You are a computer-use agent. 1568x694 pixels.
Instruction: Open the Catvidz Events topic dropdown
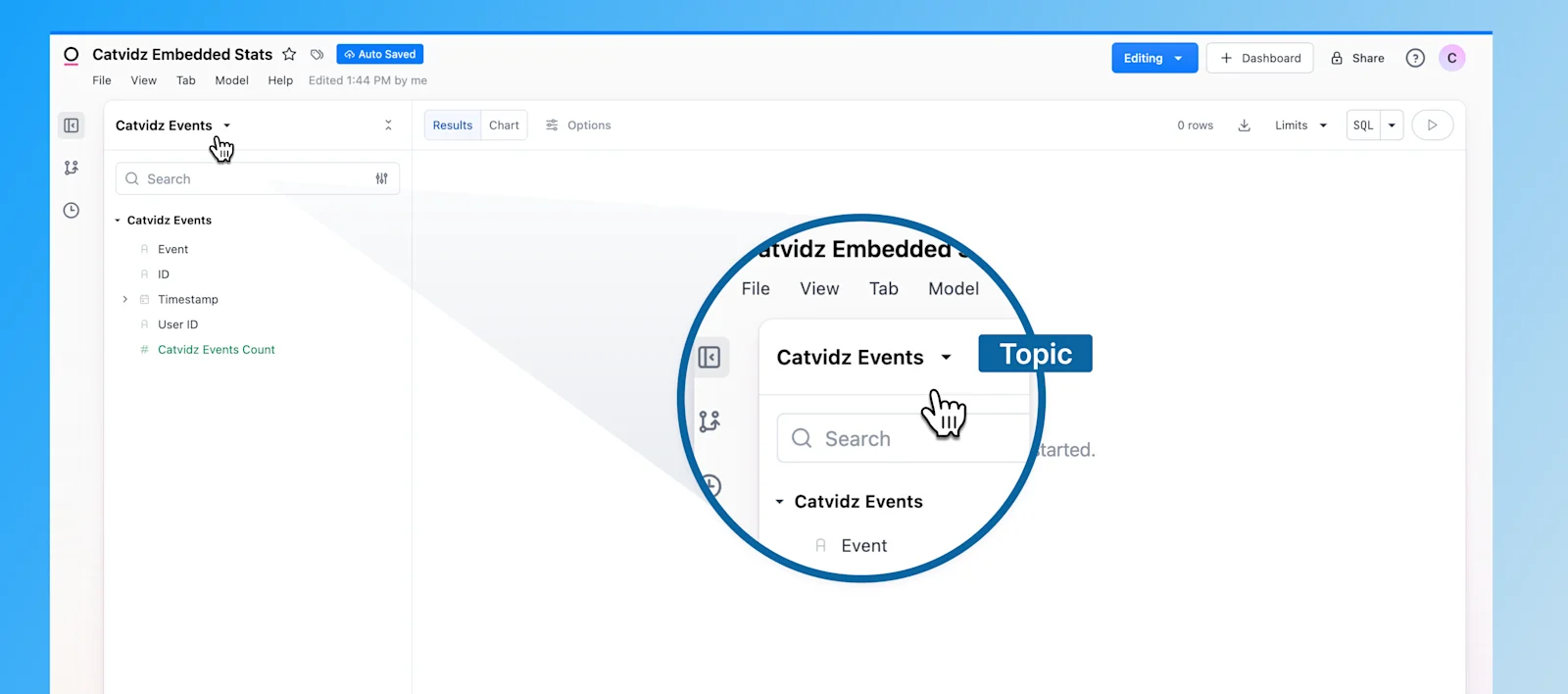pyautogui.click(x=173, y=125)
